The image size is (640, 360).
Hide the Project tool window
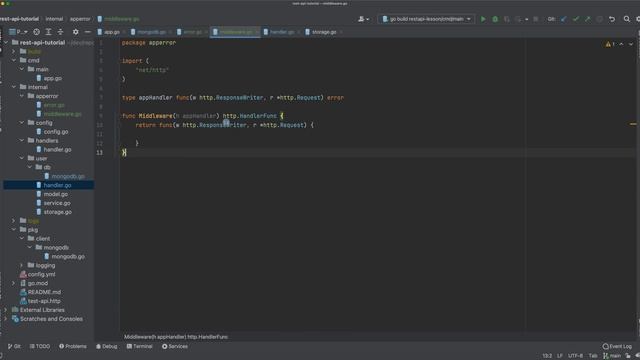87,32
